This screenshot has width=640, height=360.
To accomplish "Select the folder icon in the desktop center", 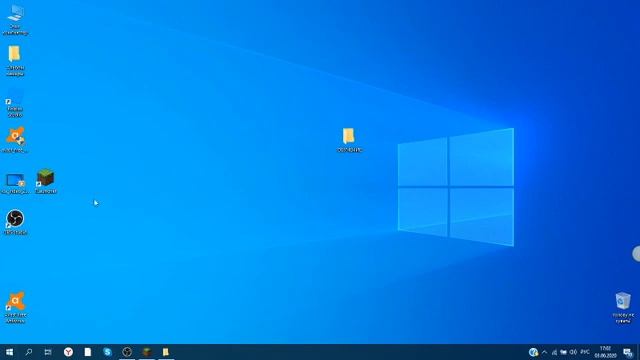I will point(349,140).
